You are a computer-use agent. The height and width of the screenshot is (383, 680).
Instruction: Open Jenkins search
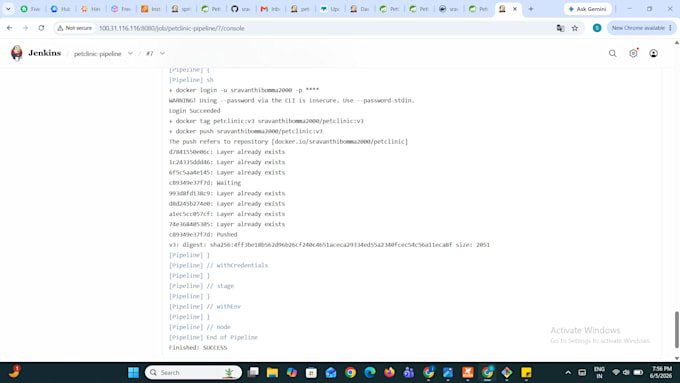coord(612,53)
